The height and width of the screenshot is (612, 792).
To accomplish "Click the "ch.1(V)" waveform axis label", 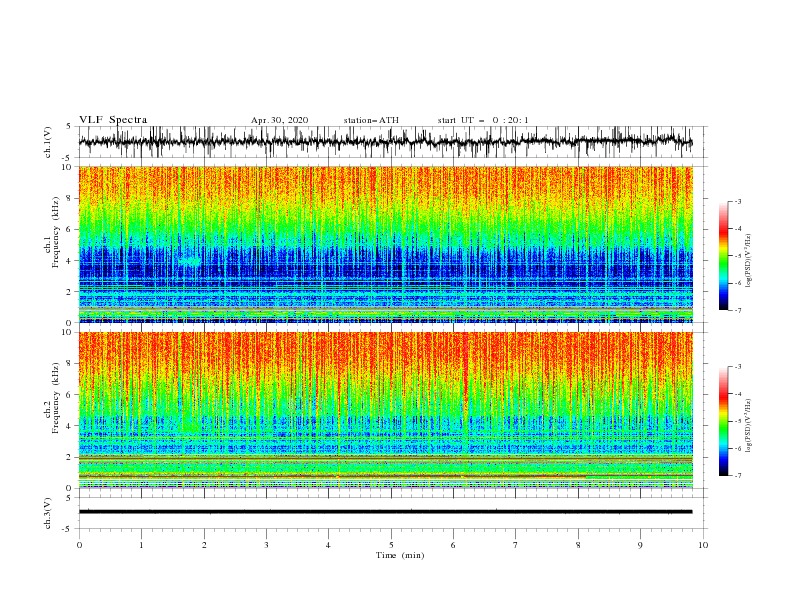I will [x=48, y=142].
